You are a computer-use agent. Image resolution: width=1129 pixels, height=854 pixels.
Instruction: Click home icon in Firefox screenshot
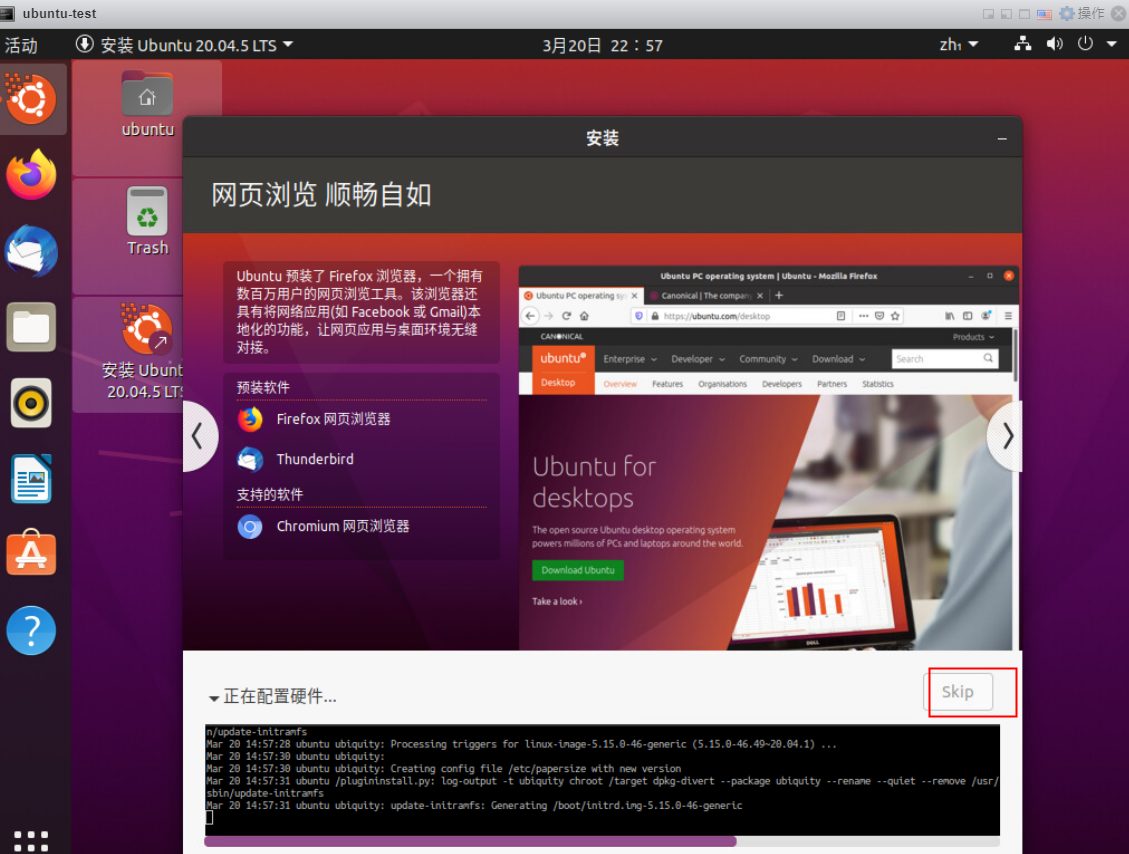point(585,315)
